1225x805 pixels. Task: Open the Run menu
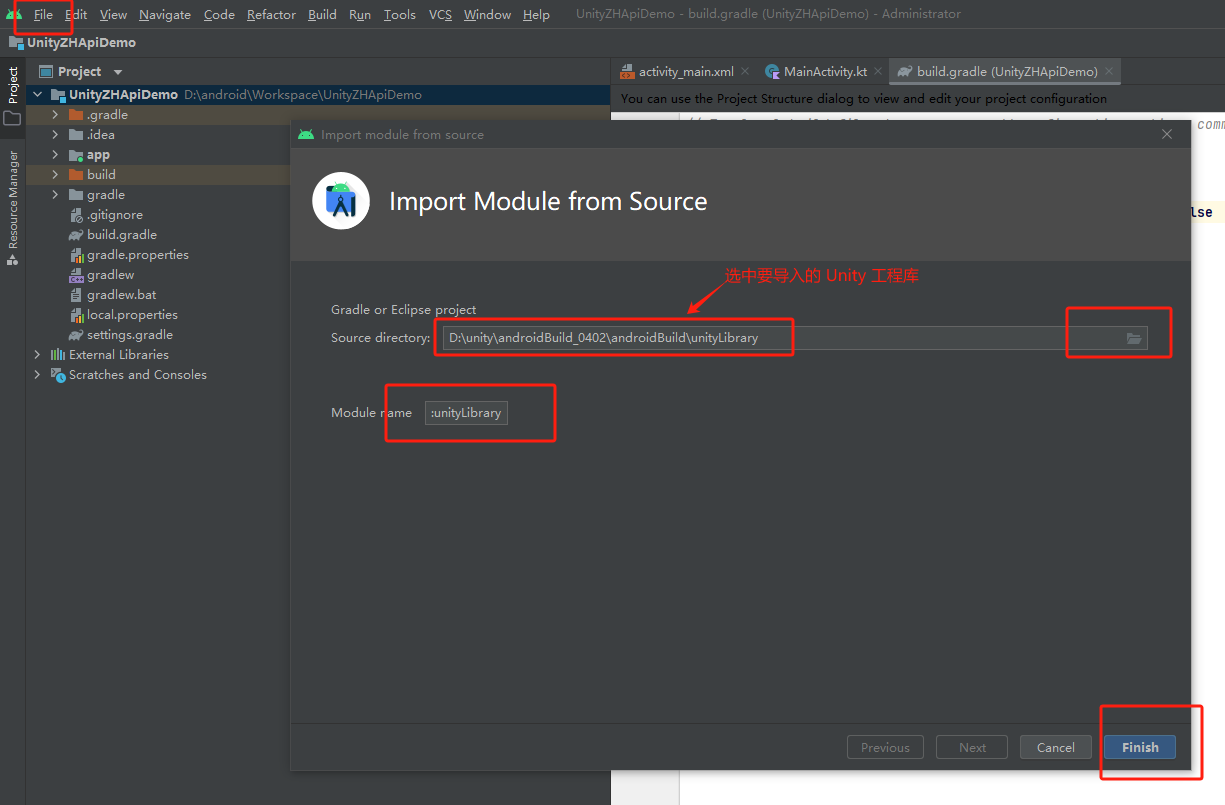coord(360,14)
